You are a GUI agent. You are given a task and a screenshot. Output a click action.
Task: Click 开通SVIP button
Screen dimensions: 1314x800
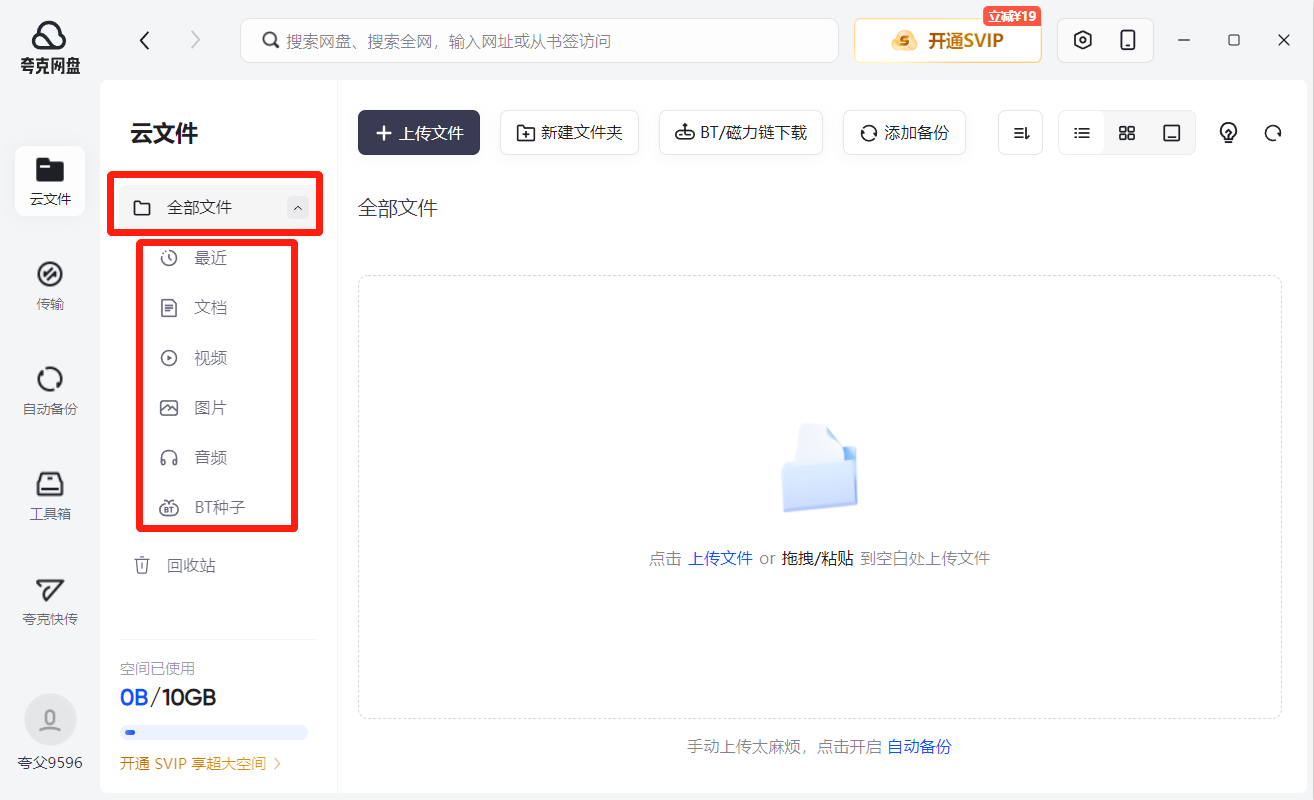[x=948, y=41]
